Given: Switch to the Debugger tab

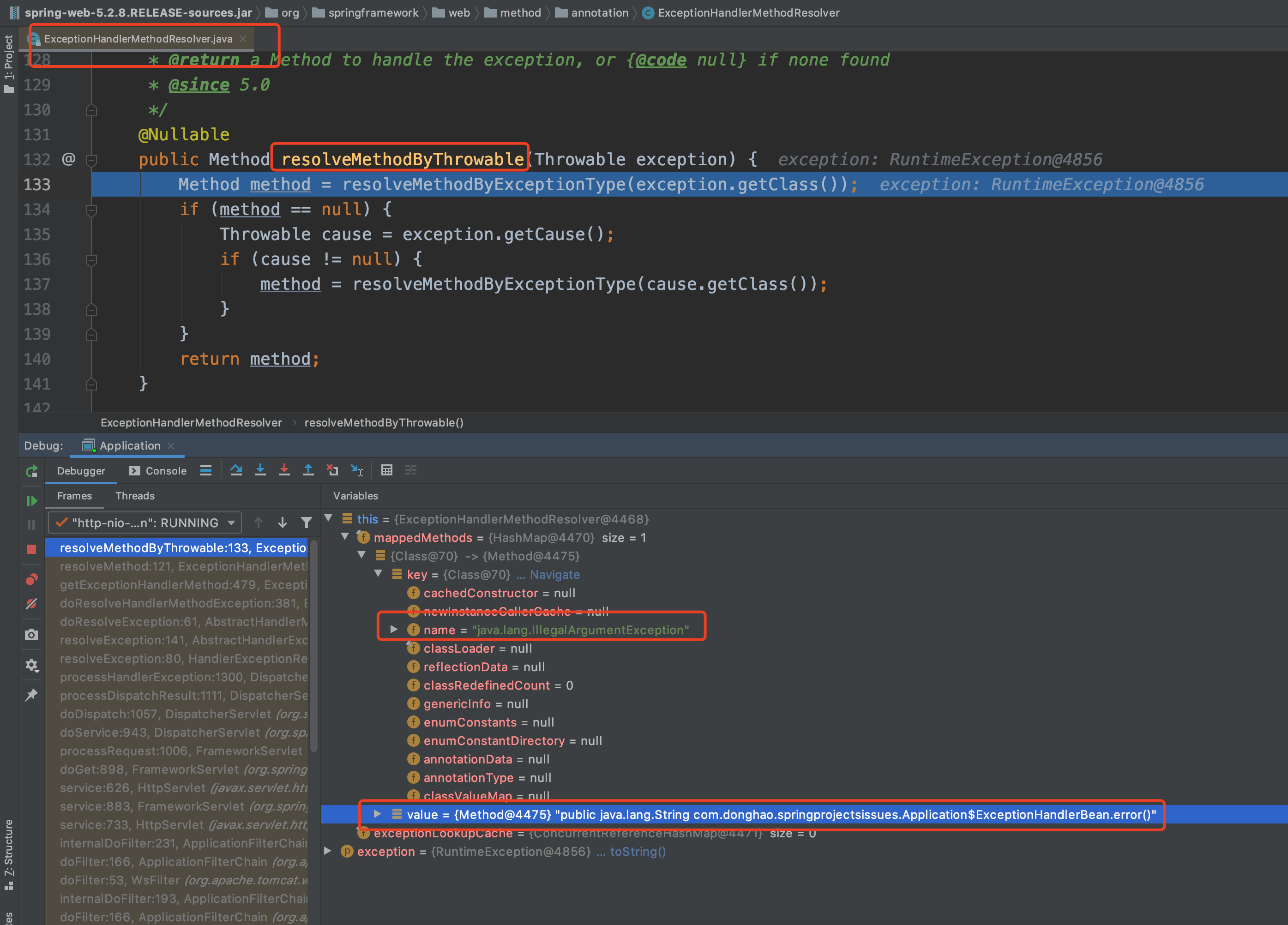Looking at the screenshot, I should (x=81, y=471).
